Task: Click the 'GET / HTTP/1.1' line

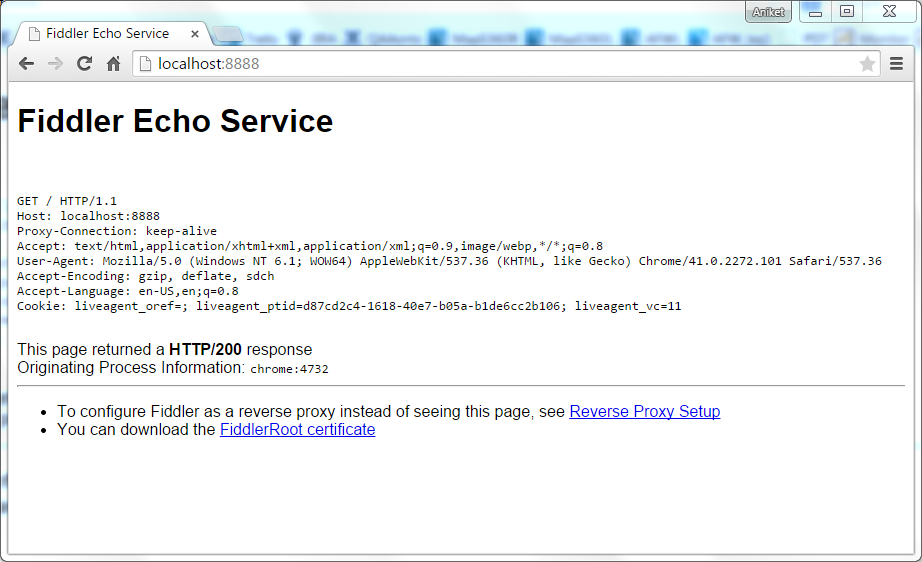Action: [x=66, y=201]
